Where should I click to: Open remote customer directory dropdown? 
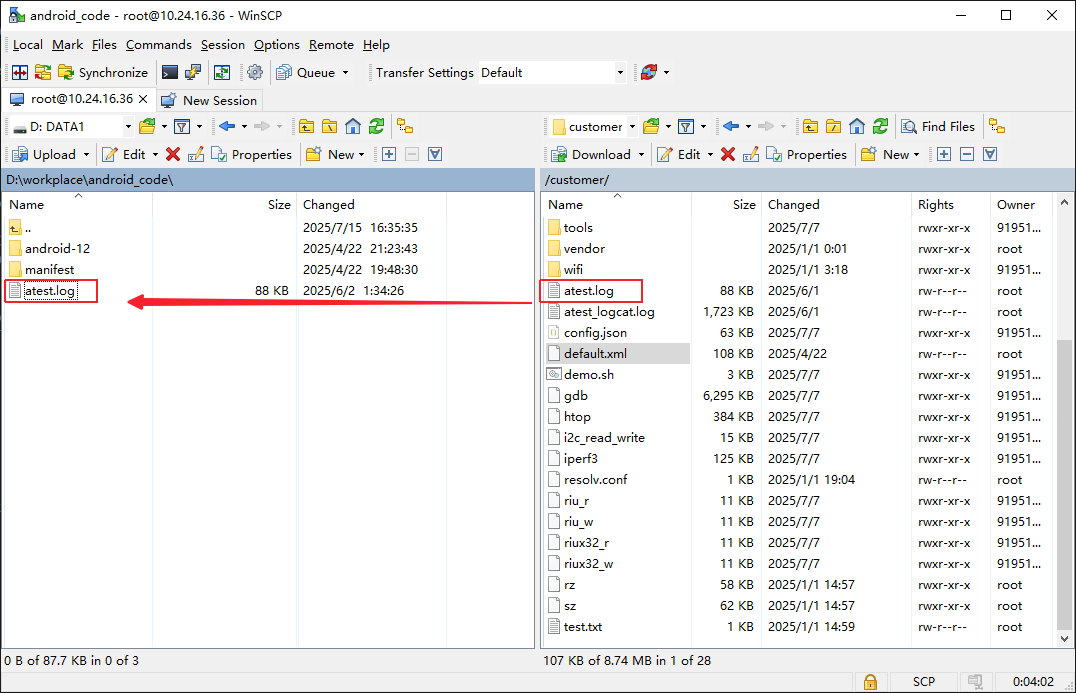coord(631,126)
